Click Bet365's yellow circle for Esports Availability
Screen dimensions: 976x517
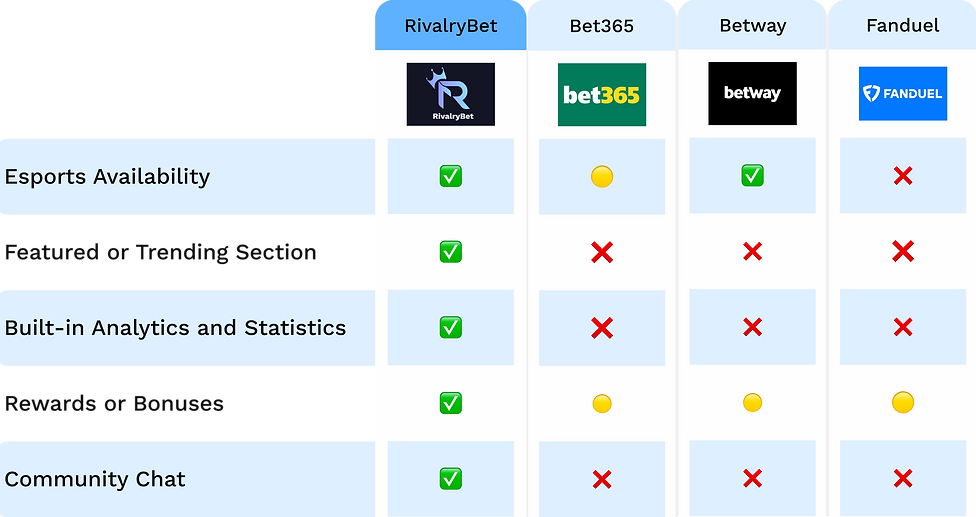(602, 177)
